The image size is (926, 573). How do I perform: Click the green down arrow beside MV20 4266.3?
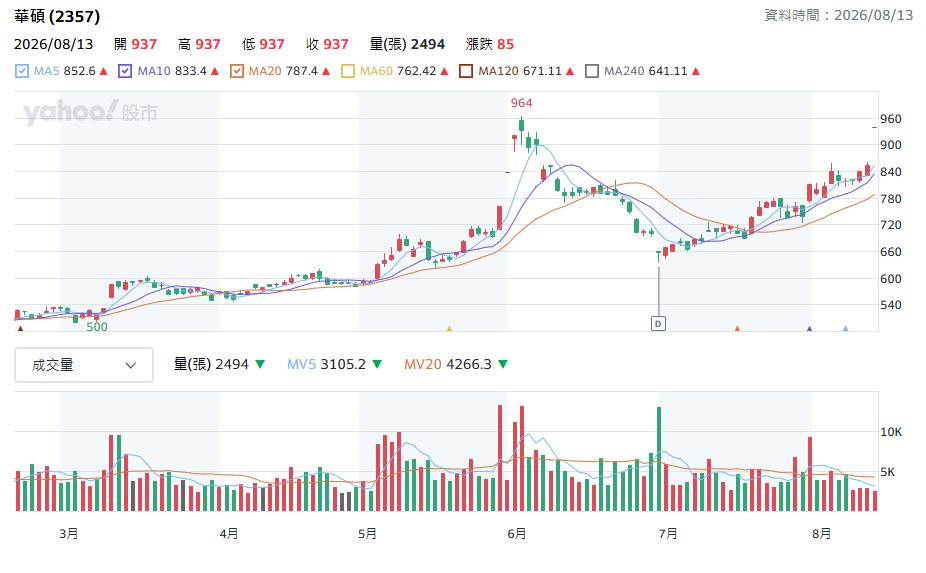[503, 364]
